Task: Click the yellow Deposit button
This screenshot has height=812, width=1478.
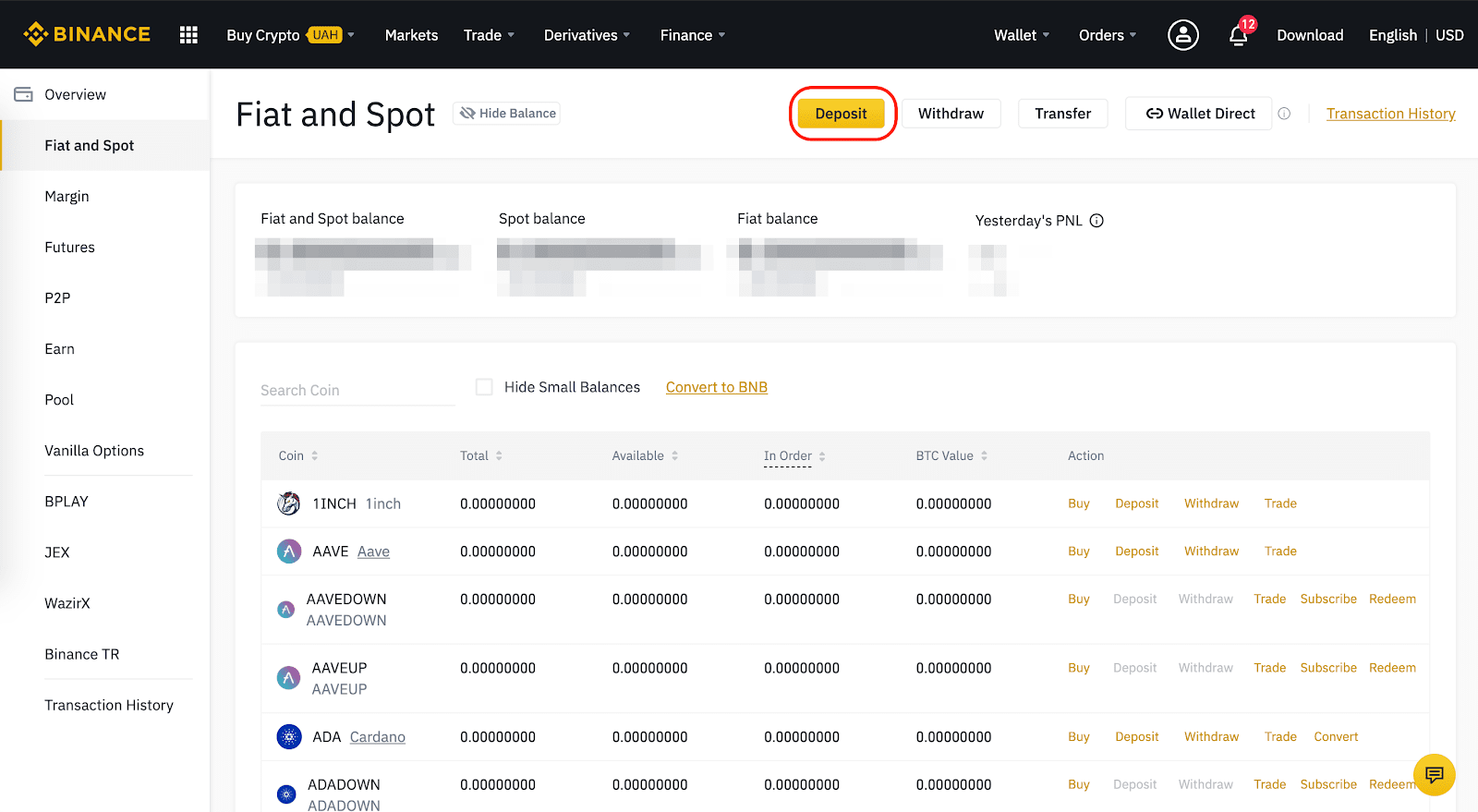Action: (842, 114)
